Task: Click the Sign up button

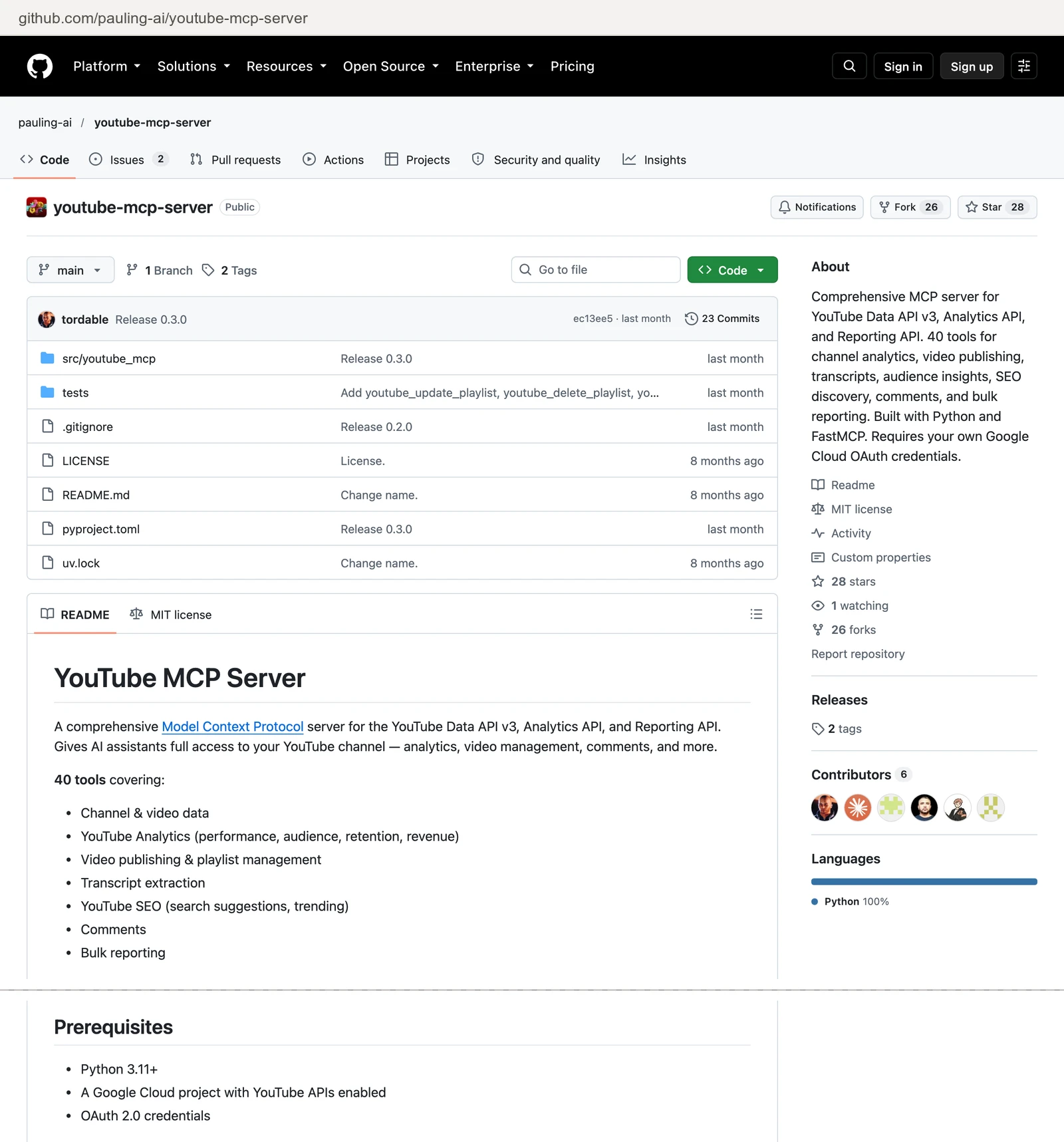Action: [x=972, y=67]
